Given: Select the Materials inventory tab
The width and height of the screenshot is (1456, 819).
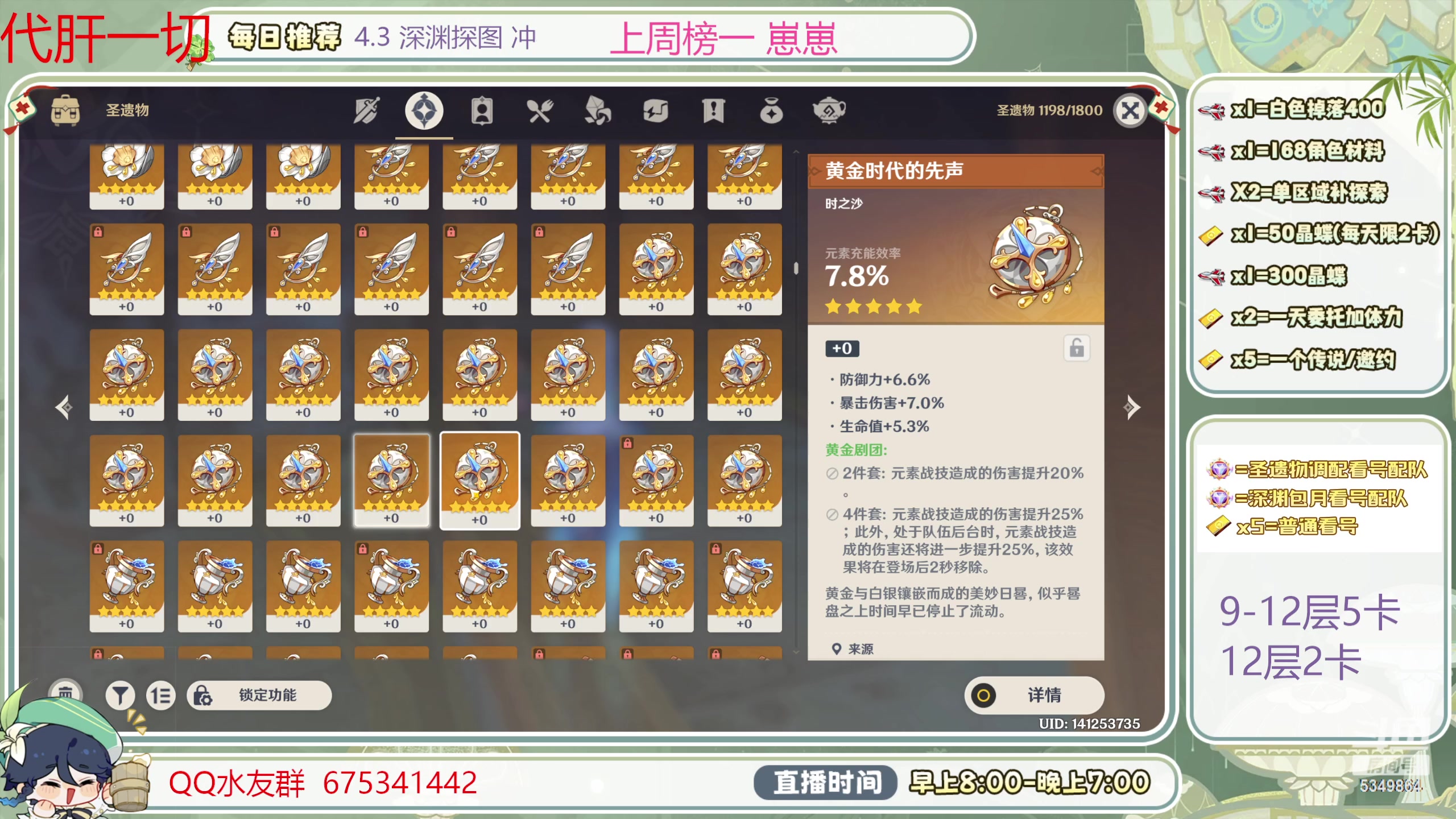Looking at the screenshot, I should pos(598,110).
